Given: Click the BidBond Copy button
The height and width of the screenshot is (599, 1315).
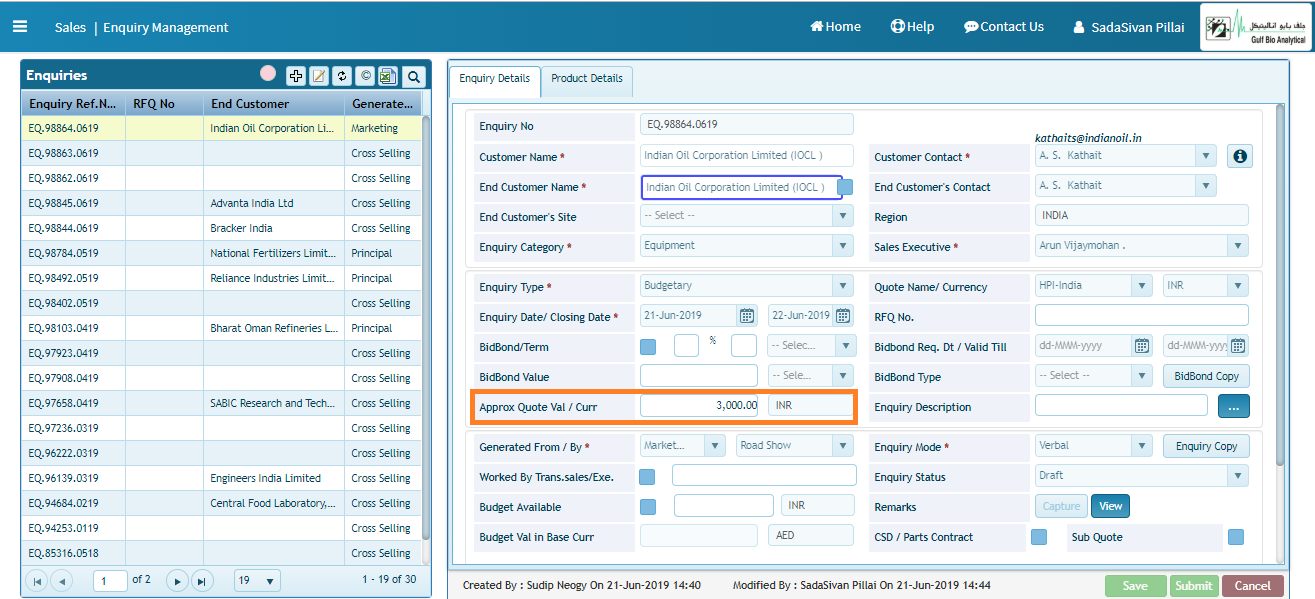Looking at the screenshot, I should pyautogui.click(x=1206, y=376).
